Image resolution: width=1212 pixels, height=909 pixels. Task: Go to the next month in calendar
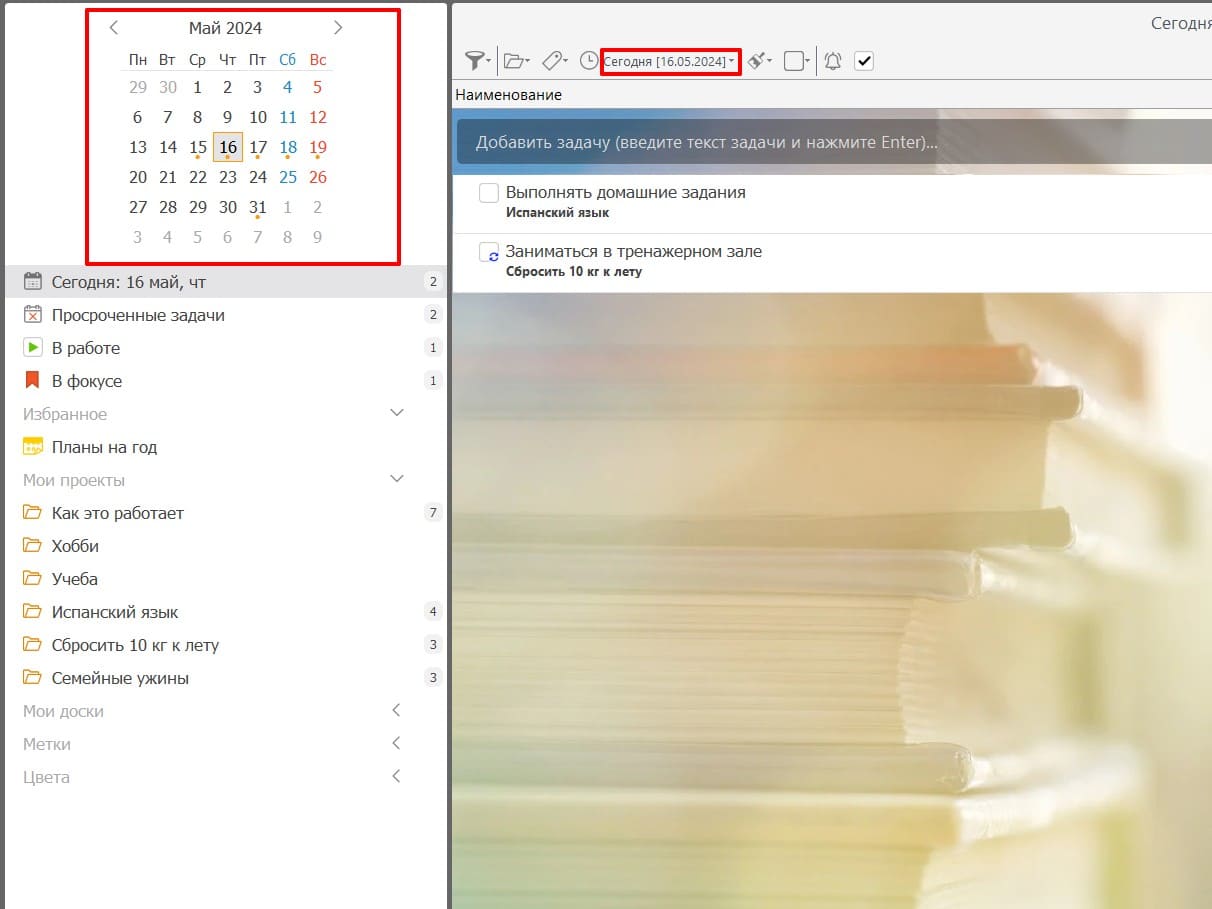tap(338, 28)
